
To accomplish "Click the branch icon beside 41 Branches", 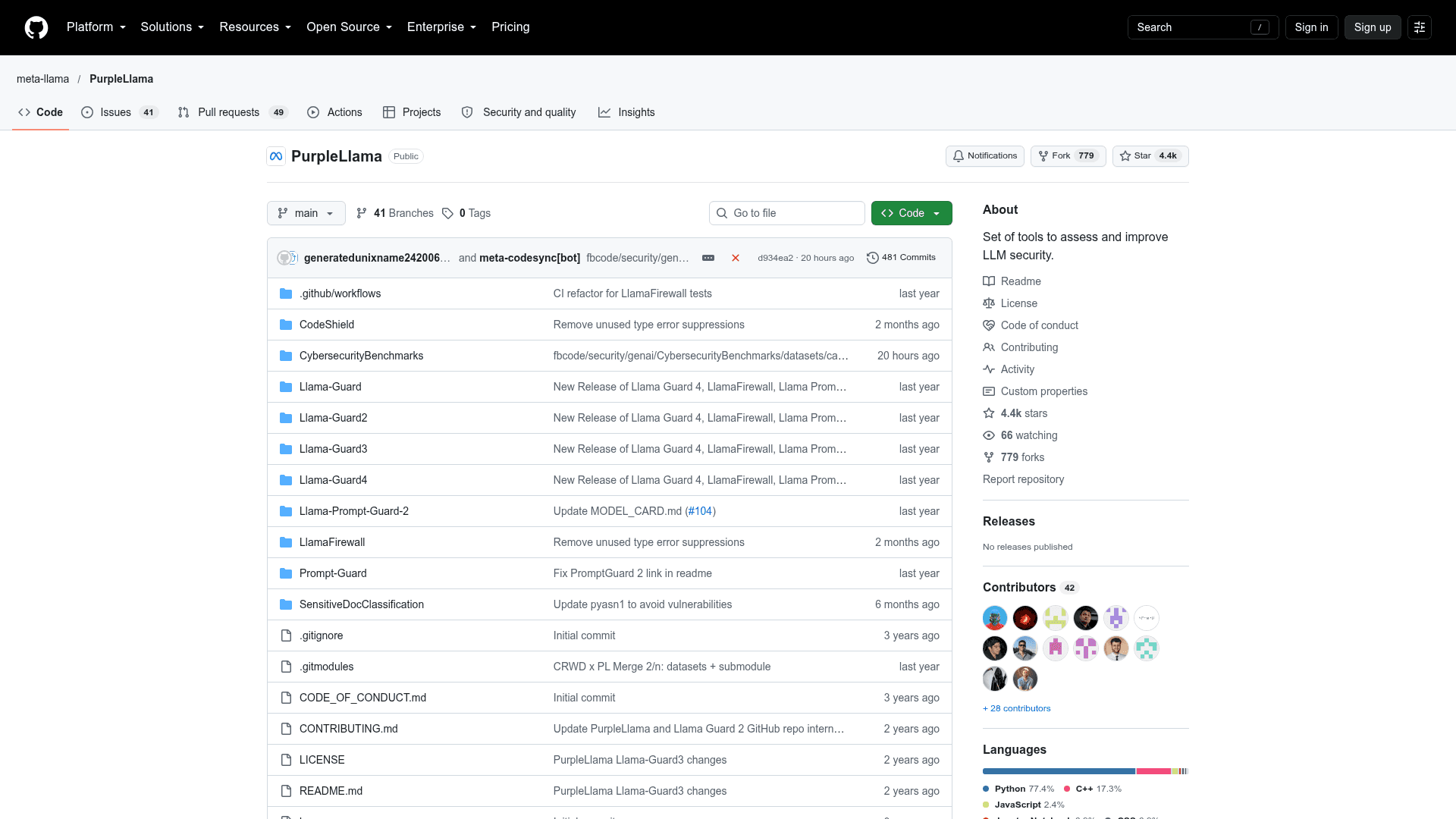I will click(x=362, y=213).
